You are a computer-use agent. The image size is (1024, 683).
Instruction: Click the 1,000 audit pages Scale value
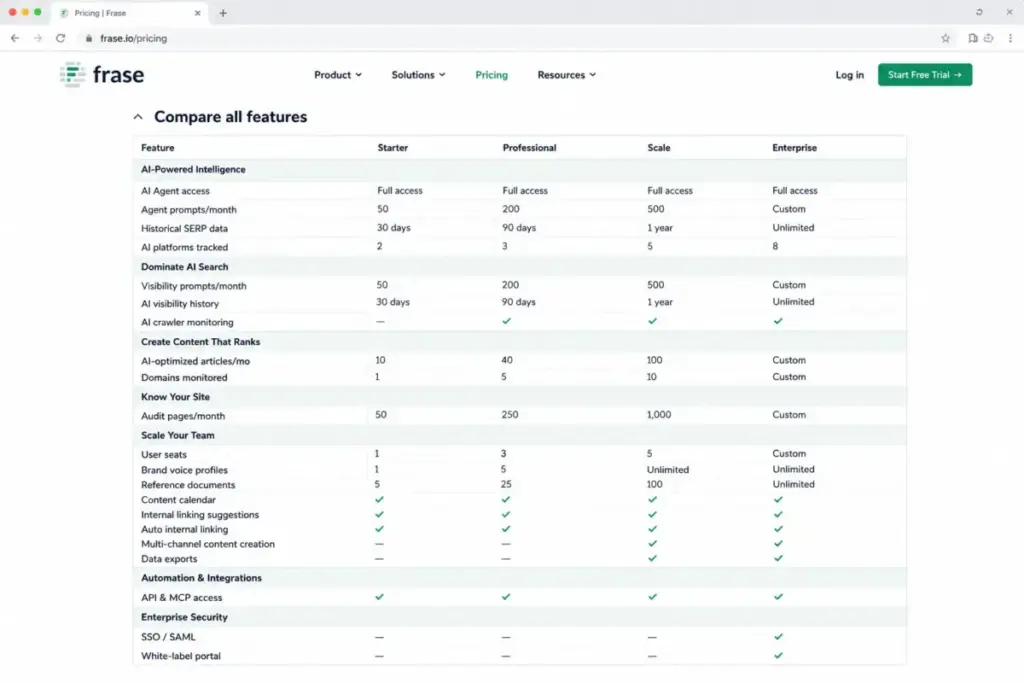pos(659,415)
